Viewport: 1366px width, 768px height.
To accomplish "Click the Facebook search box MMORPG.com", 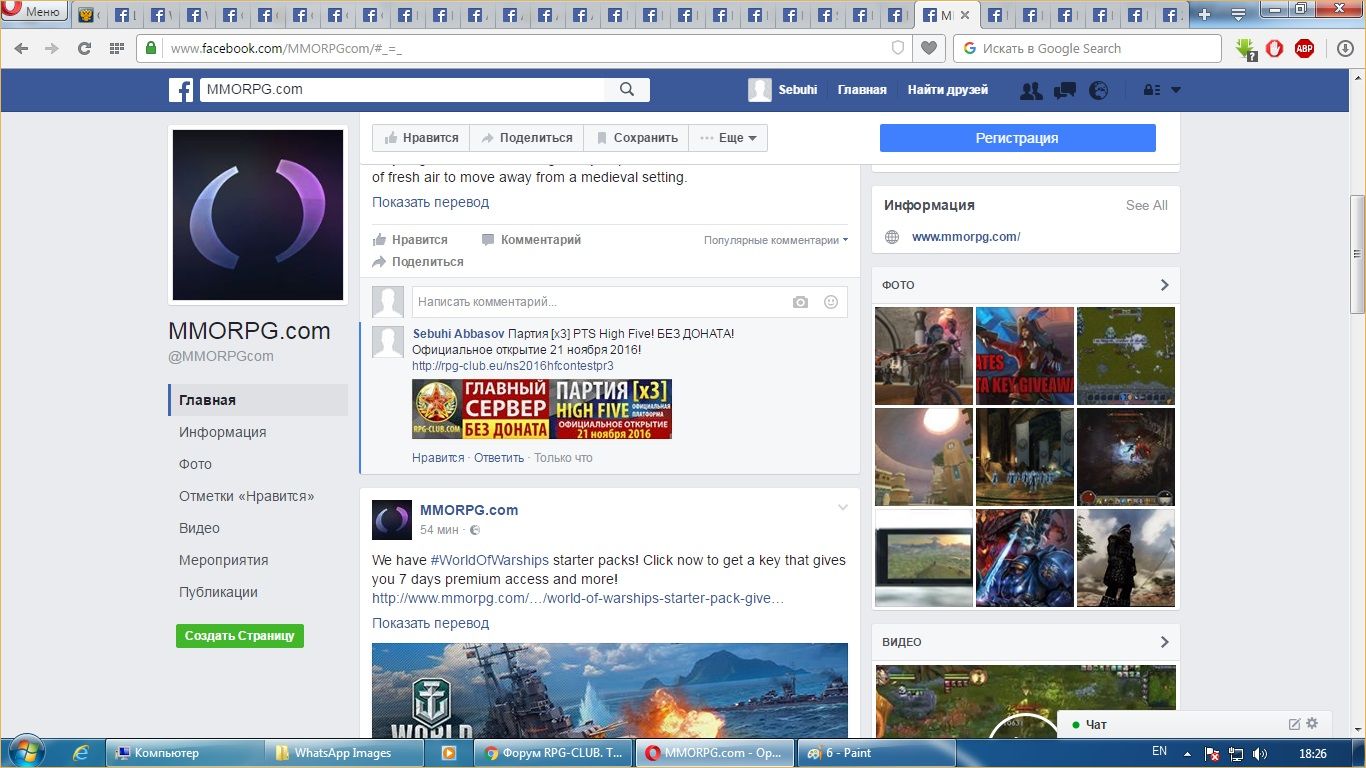I will tap(401, 89).
